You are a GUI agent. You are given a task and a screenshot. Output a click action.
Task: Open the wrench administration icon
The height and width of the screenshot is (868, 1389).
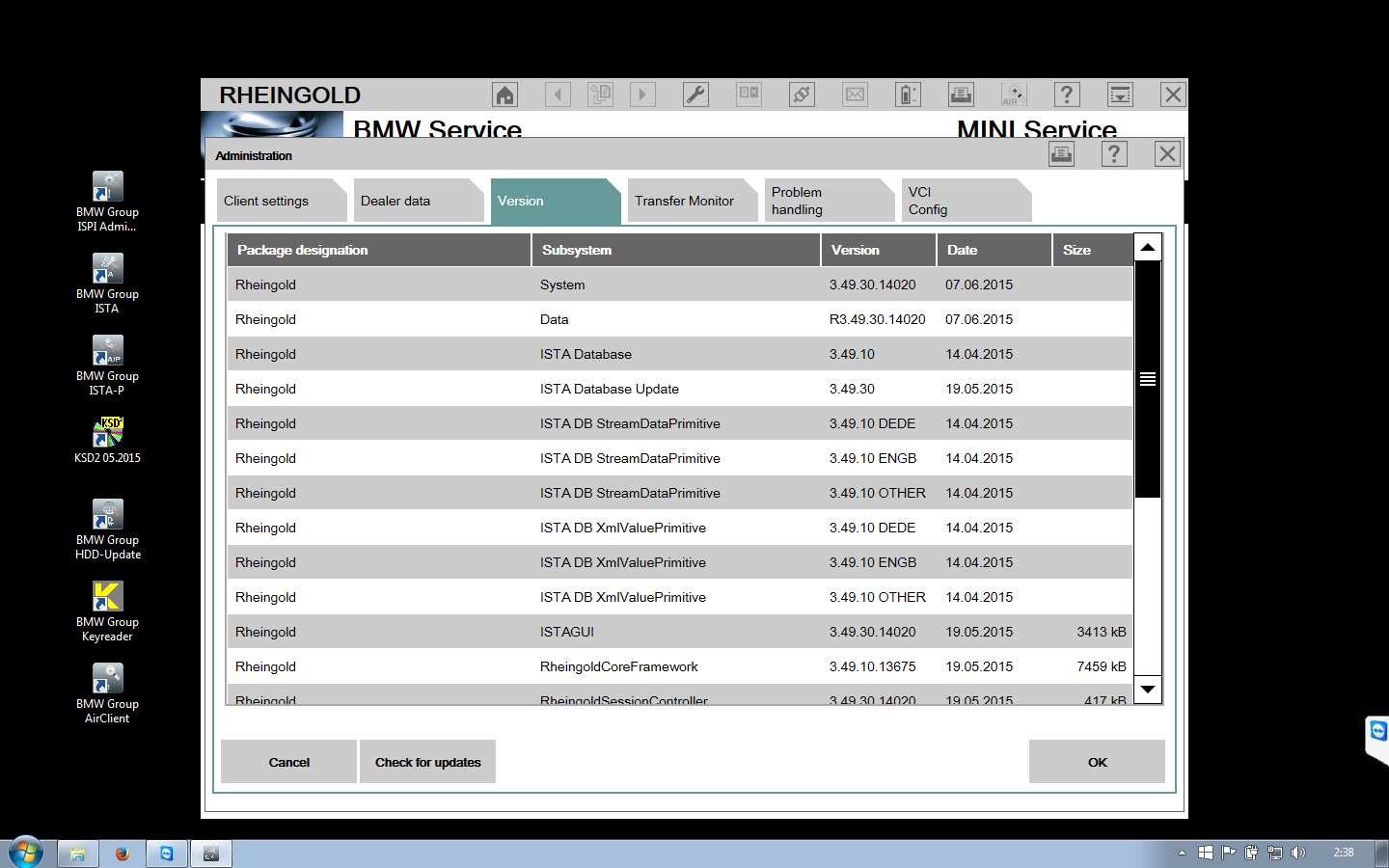pyautogui.click(x=695, y=95)
